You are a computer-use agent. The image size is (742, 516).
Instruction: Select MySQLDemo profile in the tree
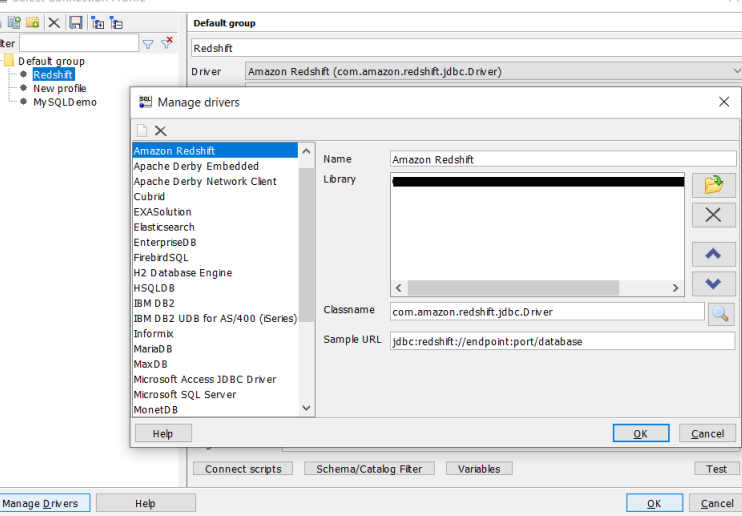[64, 102]
